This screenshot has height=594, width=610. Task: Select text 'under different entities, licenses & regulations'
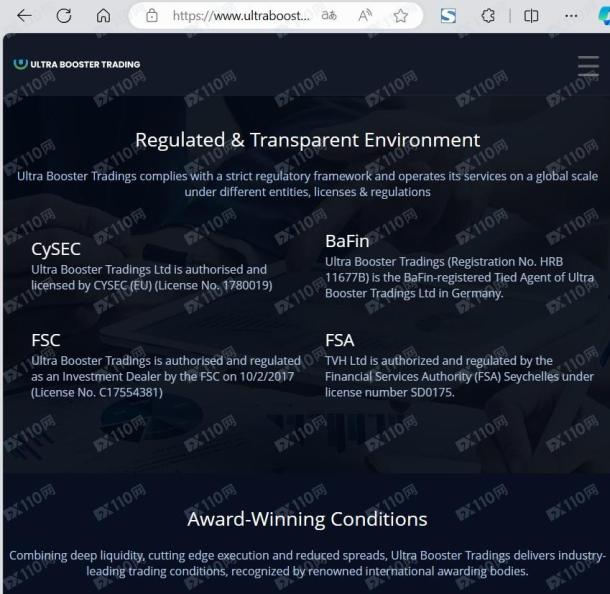point(307,192)
